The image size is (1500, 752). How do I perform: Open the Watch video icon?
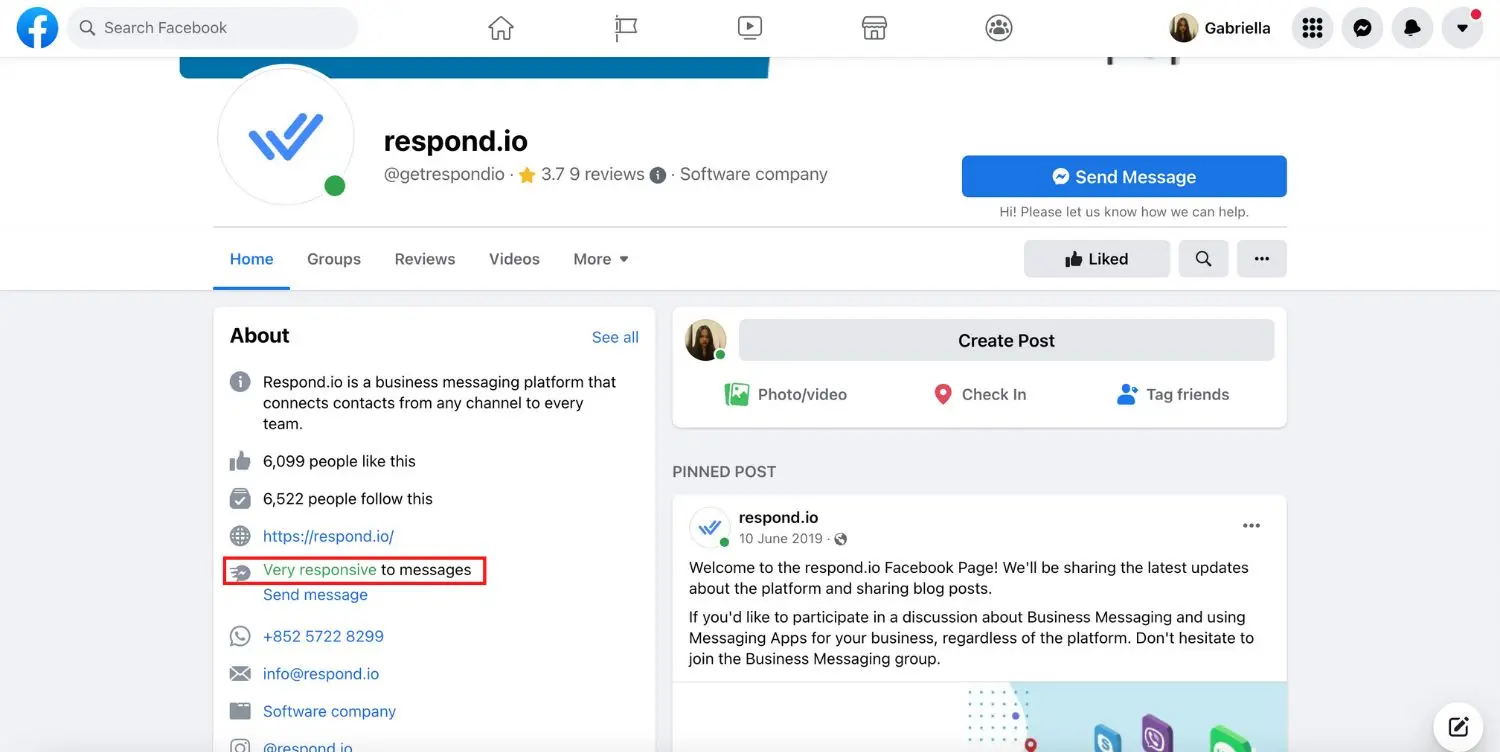[x=750, y=28]
